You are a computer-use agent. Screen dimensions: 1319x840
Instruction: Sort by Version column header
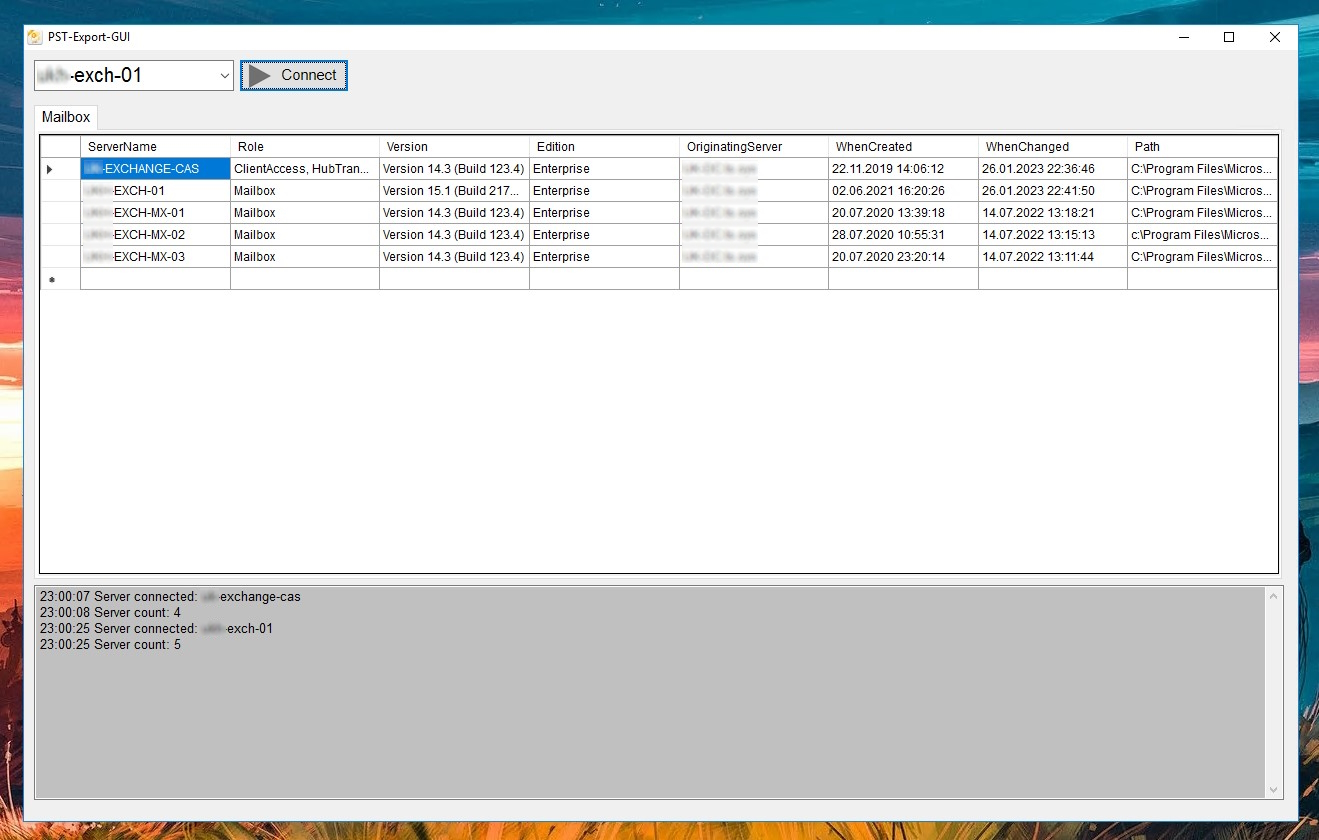coord(454,146)
